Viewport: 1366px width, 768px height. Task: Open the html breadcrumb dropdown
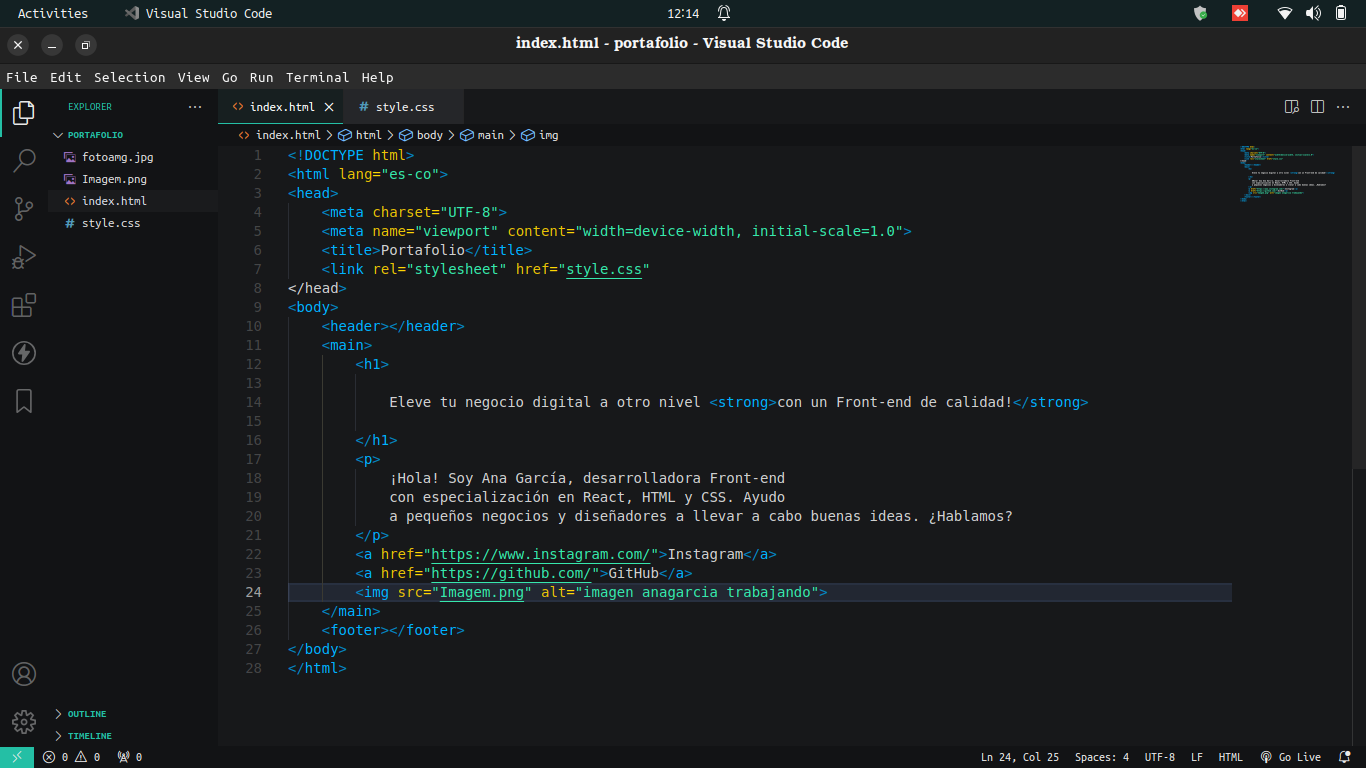[x=360, y=135]
